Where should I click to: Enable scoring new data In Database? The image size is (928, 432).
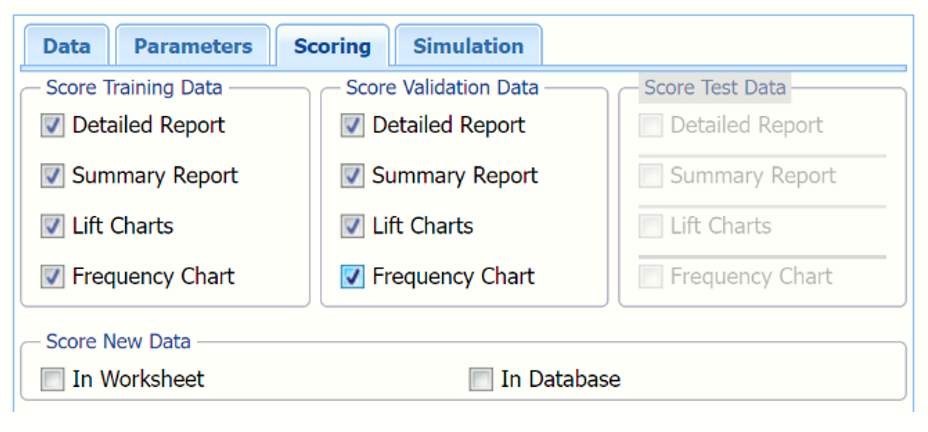[x=481, y=380]
